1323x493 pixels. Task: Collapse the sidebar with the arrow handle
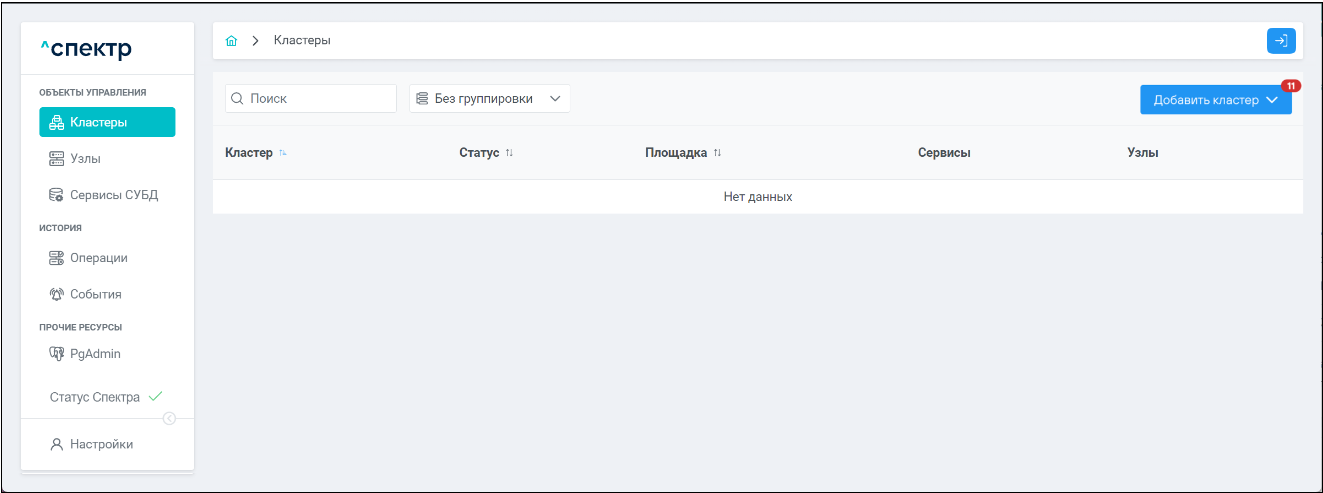tap(169, 418)
